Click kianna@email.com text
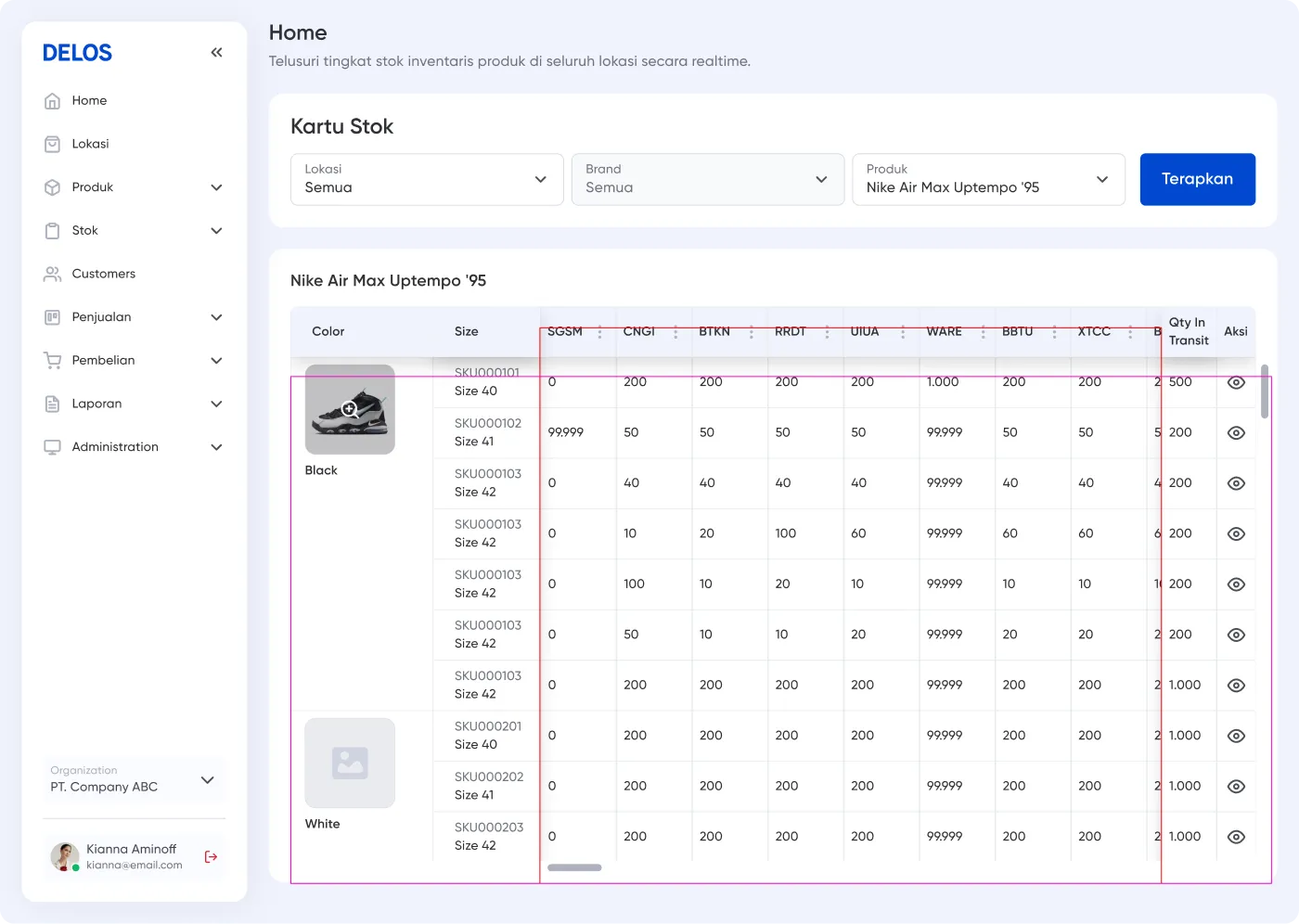 135,866
